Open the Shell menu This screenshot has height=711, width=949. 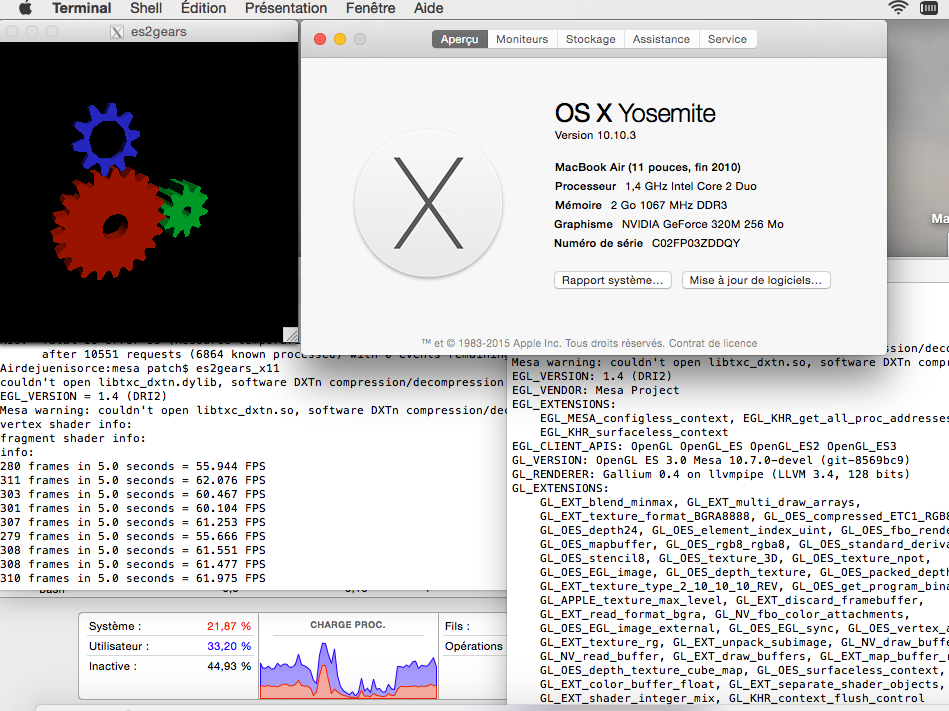click(x=146, y=8)
